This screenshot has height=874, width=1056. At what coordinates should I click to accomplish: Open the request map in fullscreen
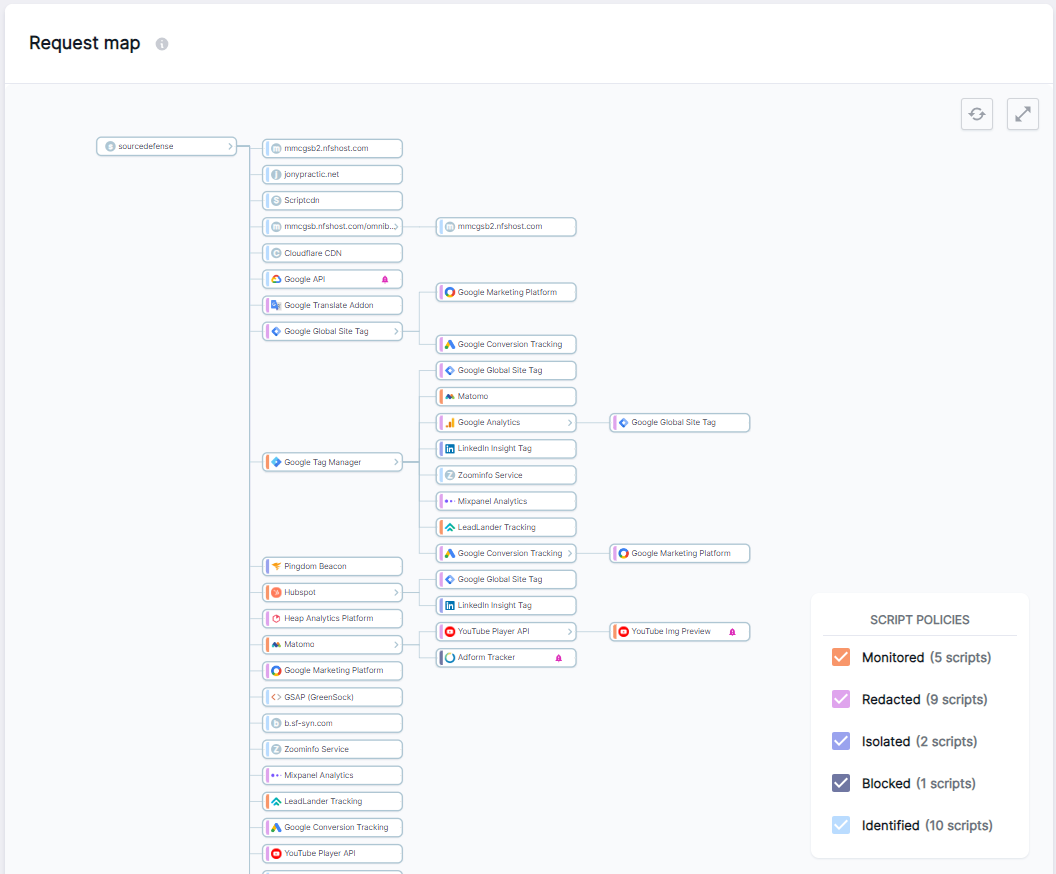[1022, 114]
